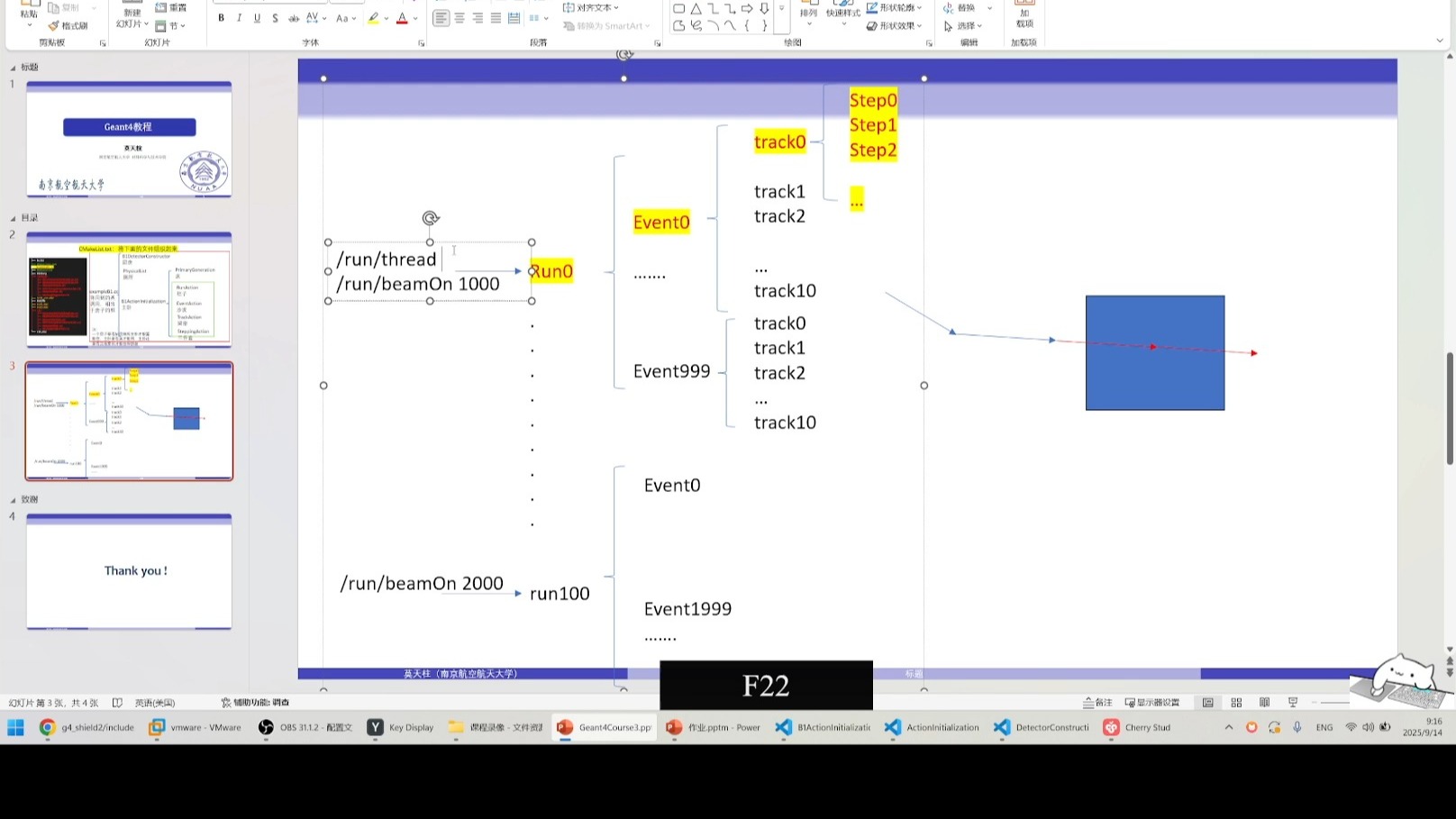
Task: Apply strikethrough to text
Action: pos(294,18)
